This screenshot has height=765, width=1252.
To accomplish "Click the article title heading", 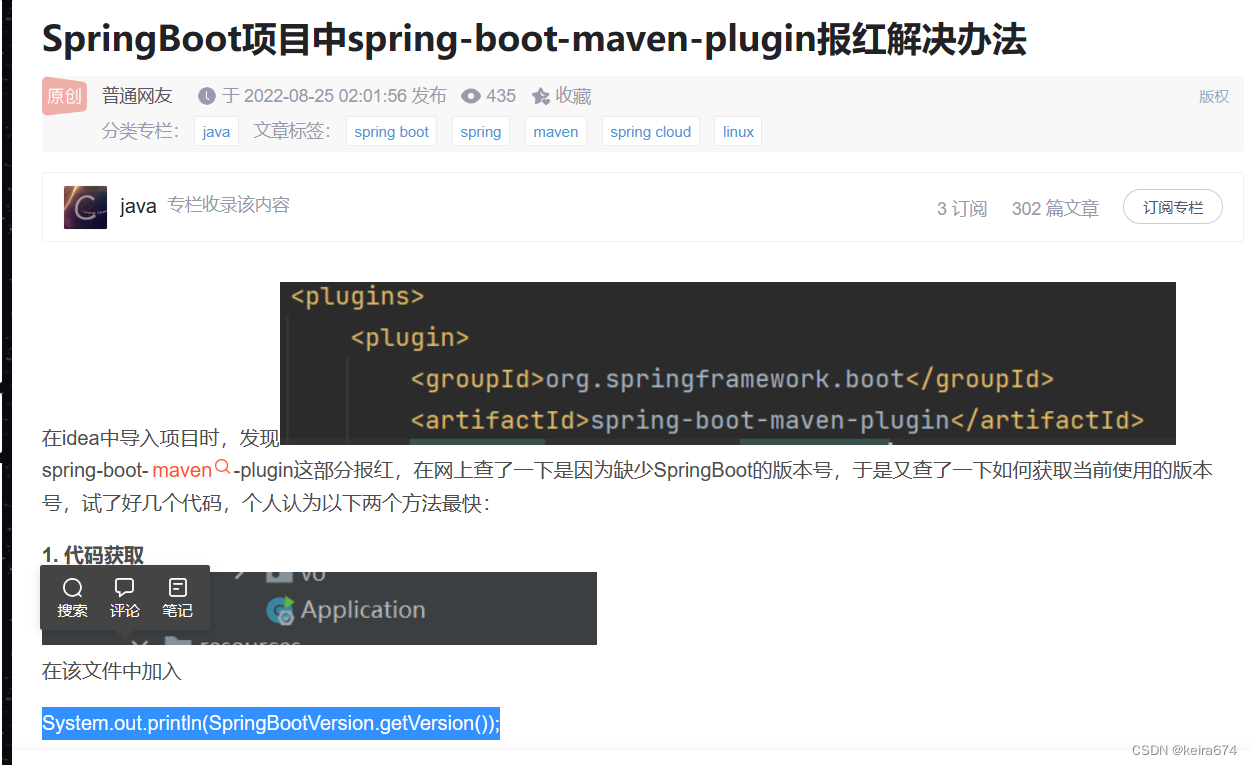I will [x=534, y=40].
